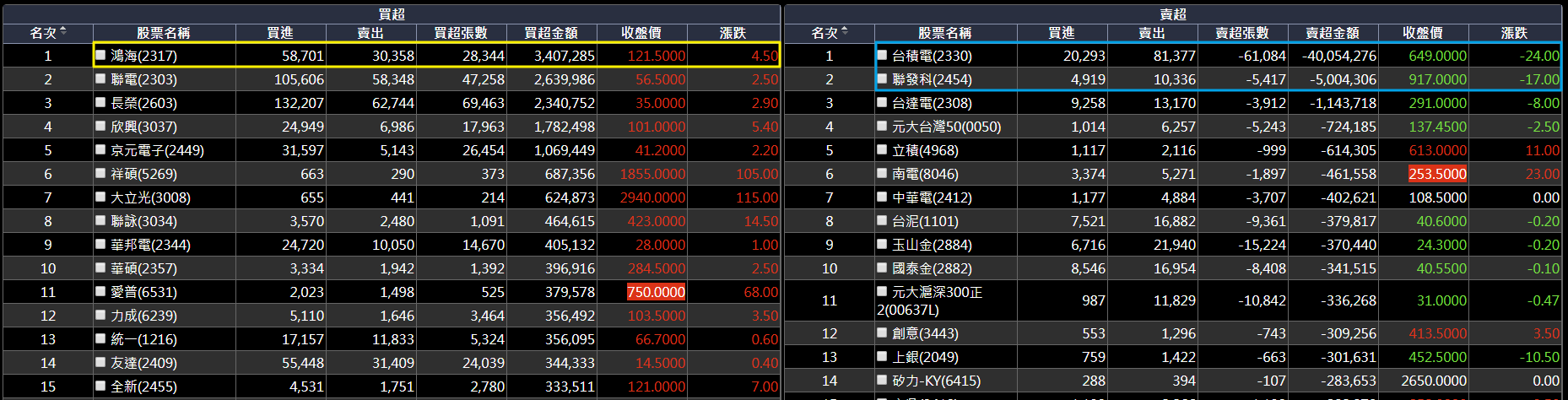The height and width of the screenshot is (400, 1568).
Task: Click 賣出 header in 買超 table
Action: point(370,33)
